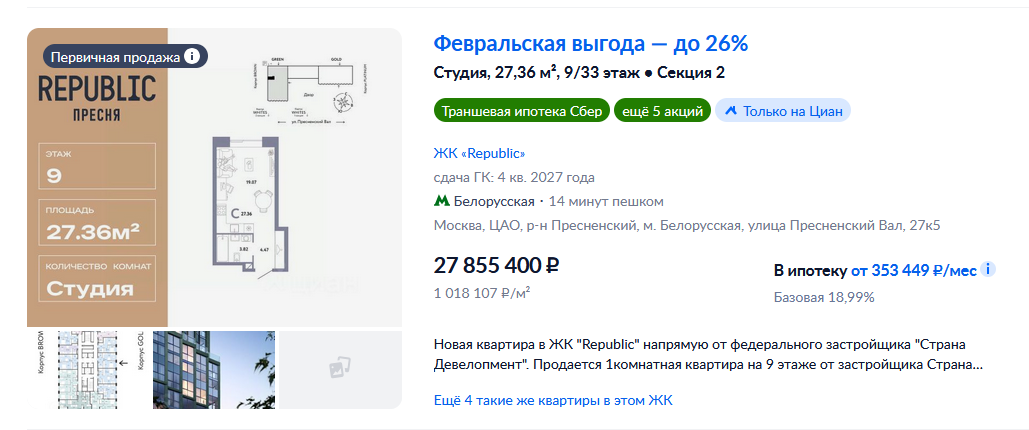Image resolution: width=1029 pixels, height=430 pixels.
Task: Expand the ещё 5 акций promotions badge
Action: [x=661, y=111]
